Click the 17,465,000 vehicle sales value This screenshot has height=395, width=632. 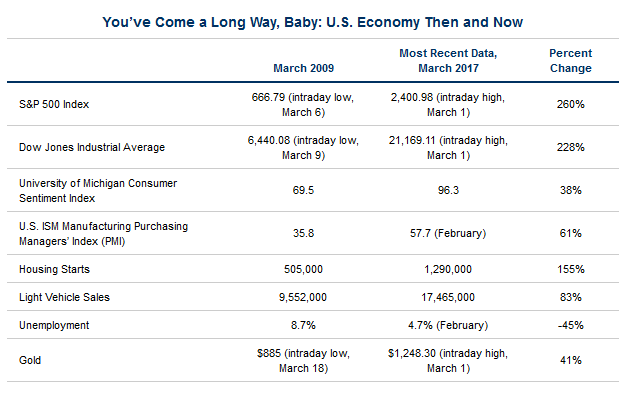(x=448, y=297)
